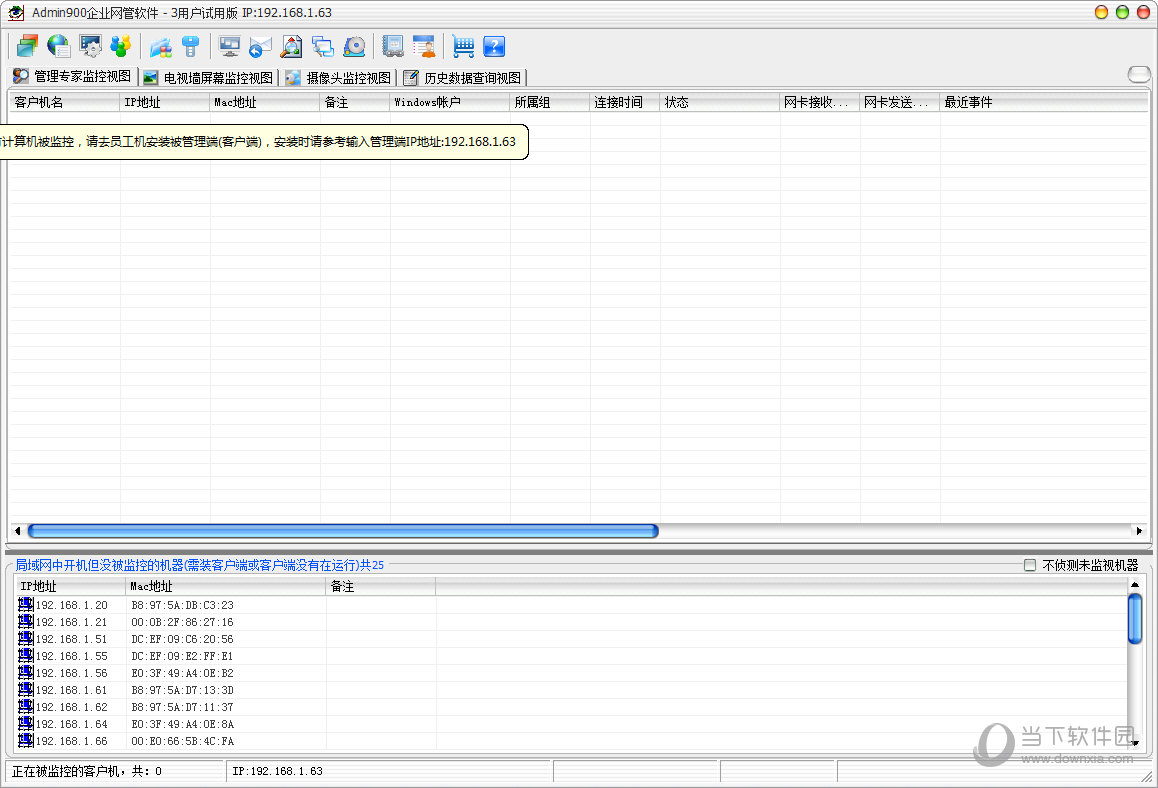Click the disc drive toolbar icon
Image resolution: width=1158 pixels, height=788 pixels.
pos(354,47)
